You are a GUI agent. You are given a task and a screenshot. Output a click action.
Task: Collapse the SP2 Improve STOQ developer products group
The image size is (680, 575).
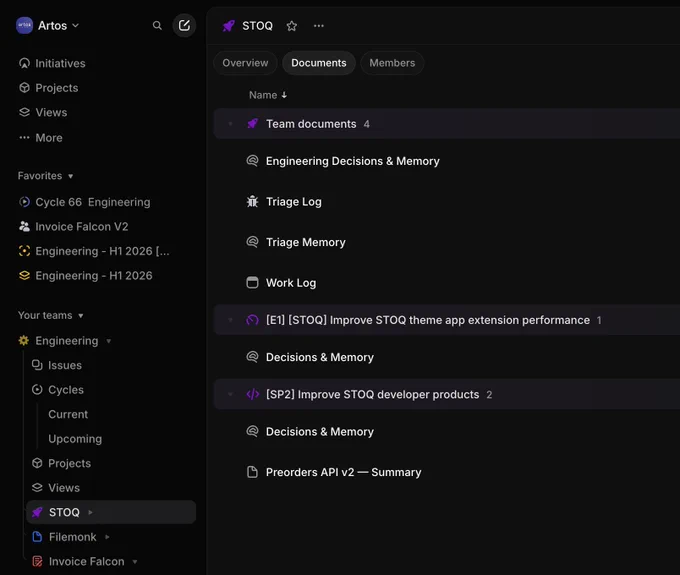(x=230, y=394)
